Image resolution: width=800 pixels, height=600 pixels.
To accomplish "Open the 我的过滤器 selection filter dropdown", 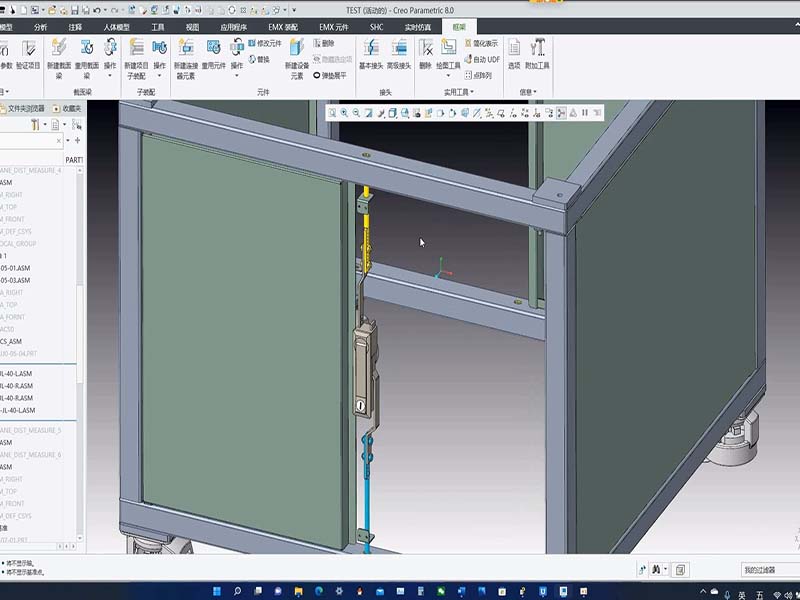I will pos(768,569).
